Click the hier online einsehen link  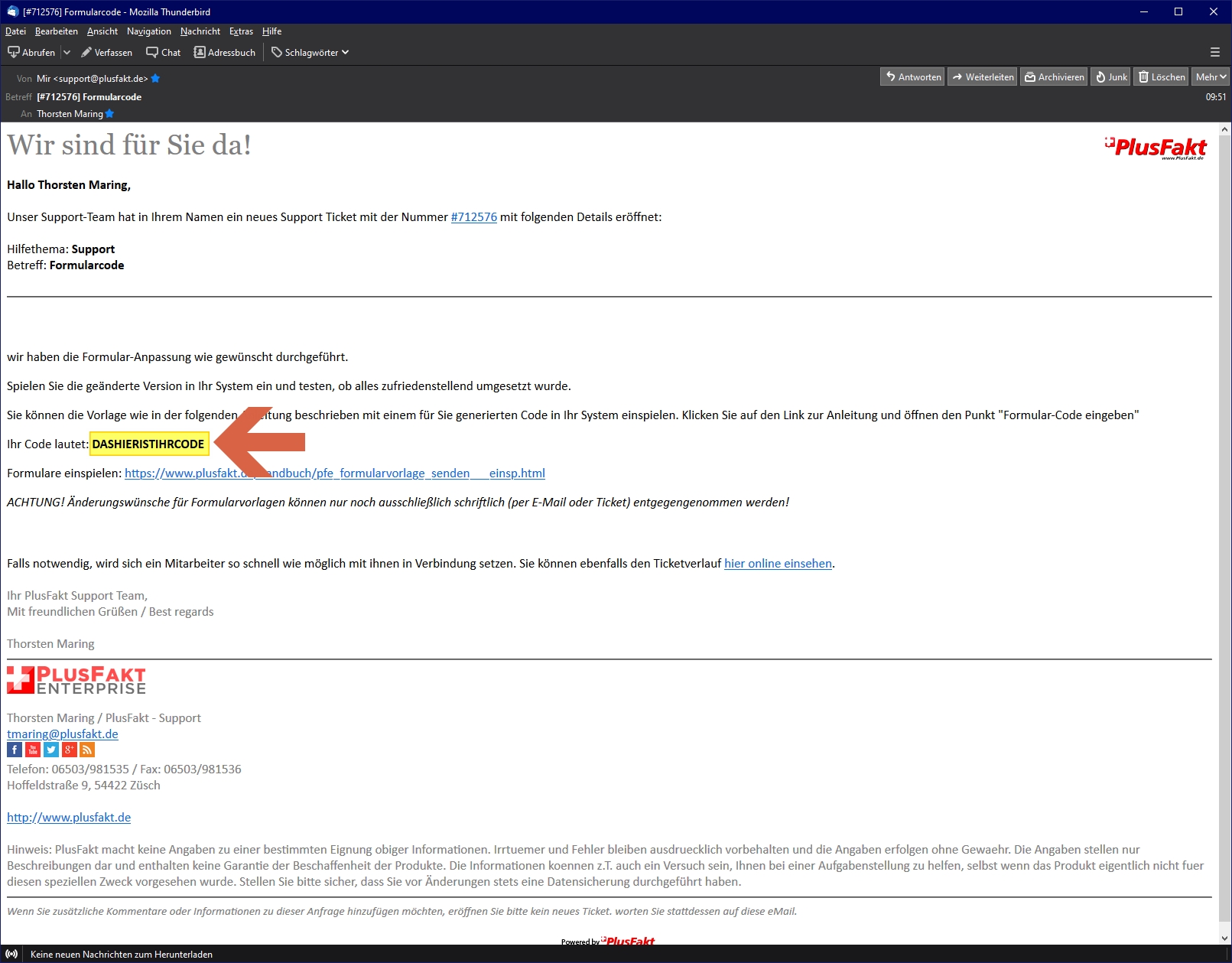(x=778, y=564)
